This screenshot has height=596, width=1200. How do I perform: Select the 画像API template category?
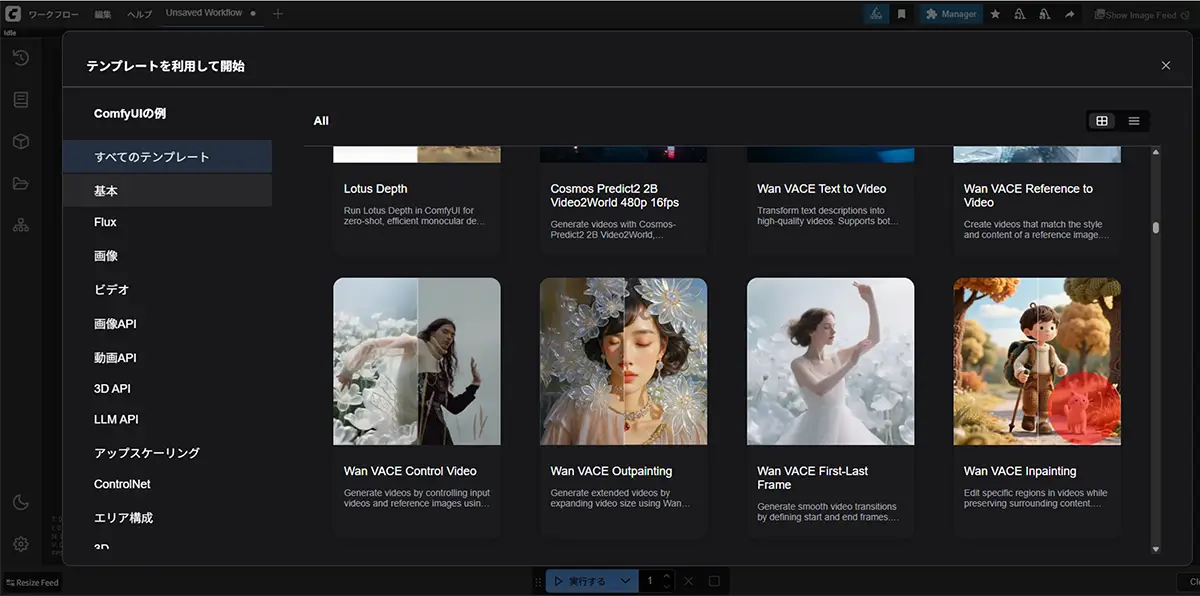(167, 324)
